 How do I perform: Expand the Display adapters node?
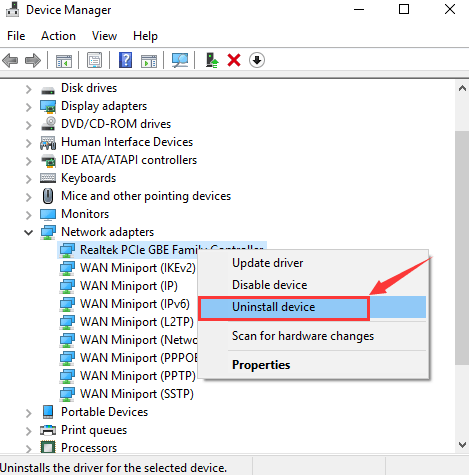click(29, 107)
